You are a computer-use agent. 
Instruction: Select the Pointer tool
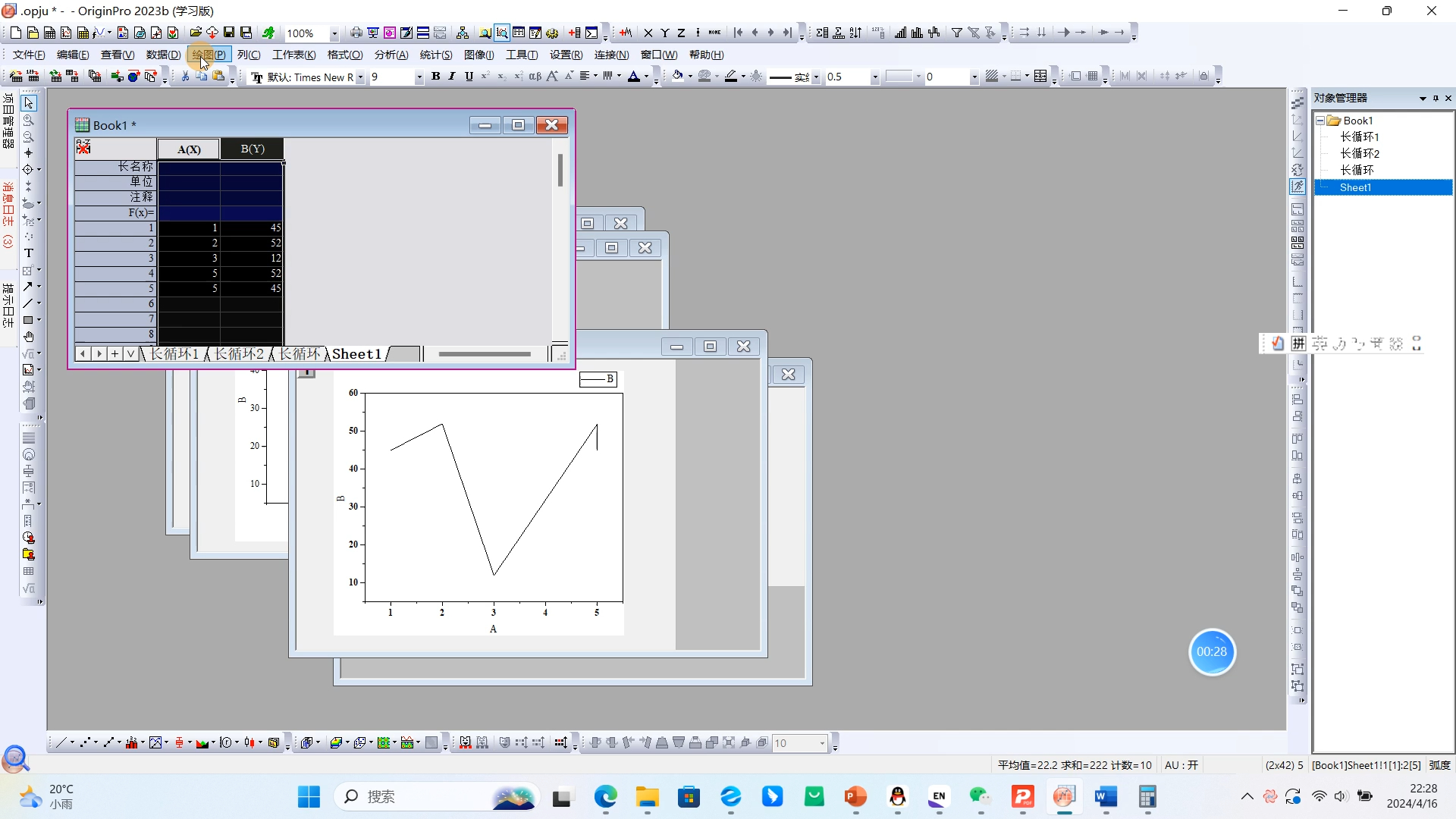(x=29, y=103)
